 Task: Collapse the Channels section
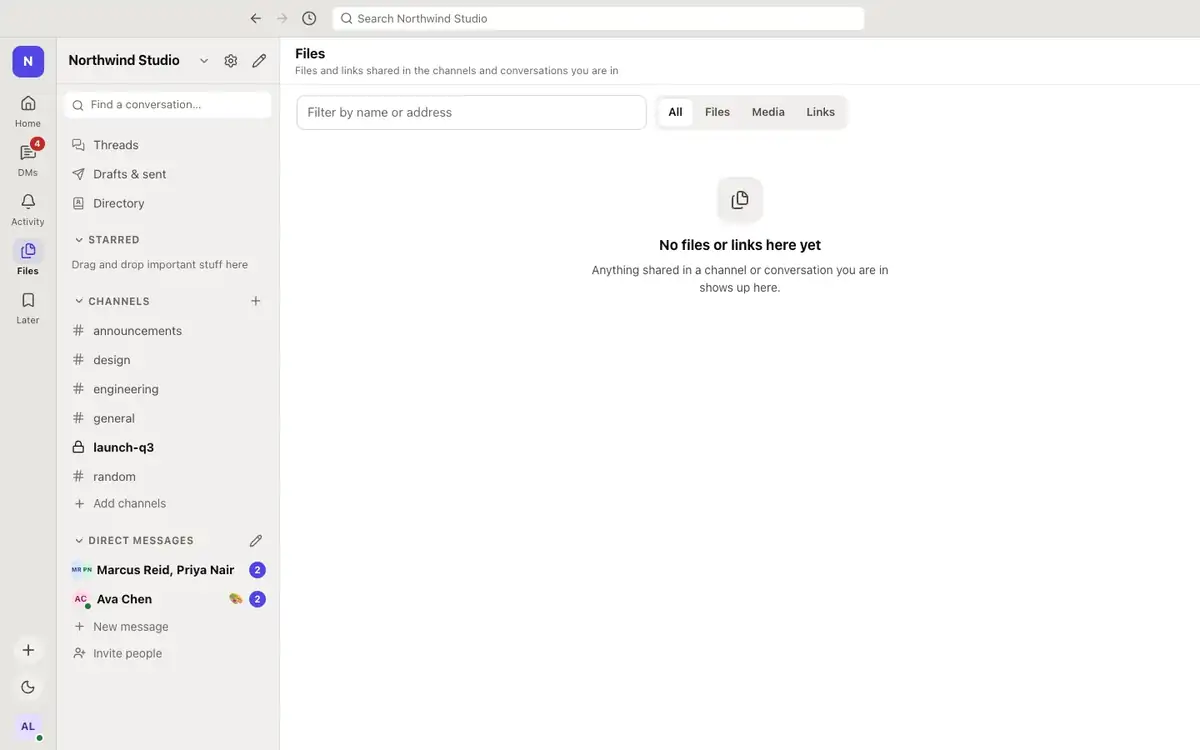coord(112,301)
